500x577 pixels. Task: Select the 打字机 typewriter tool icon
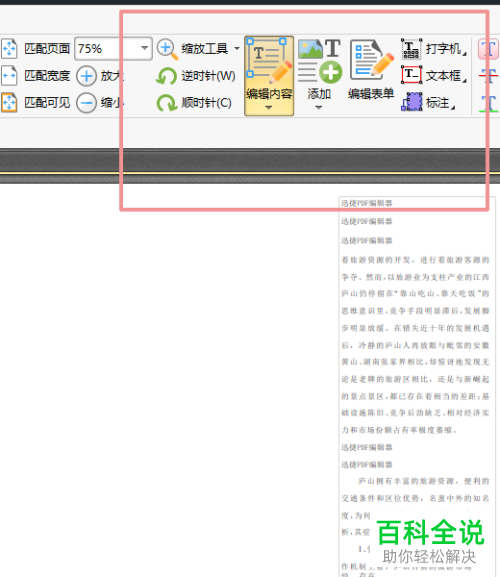pos(411,49)
